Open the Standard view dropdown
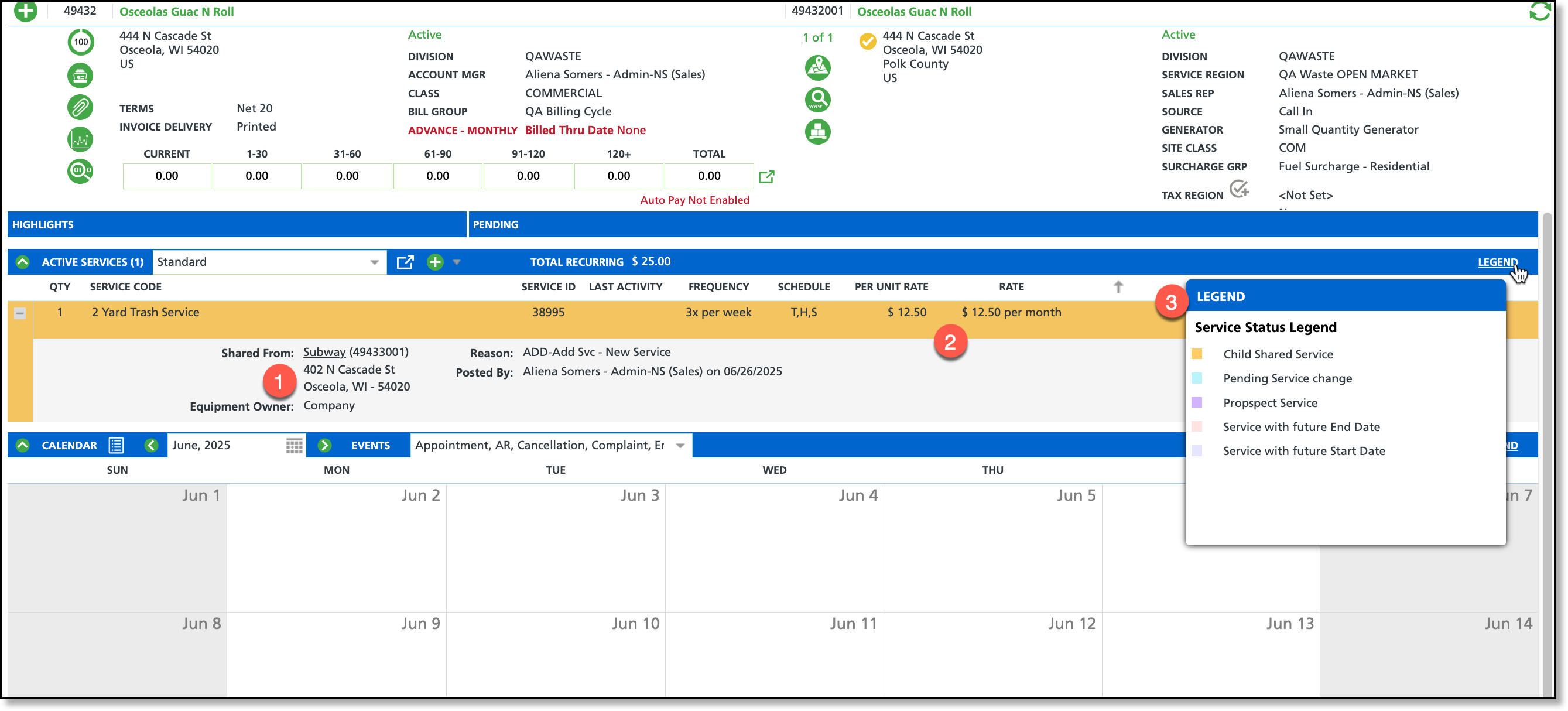Viewport: 1568px width, 711px height. tap(374, 262)
